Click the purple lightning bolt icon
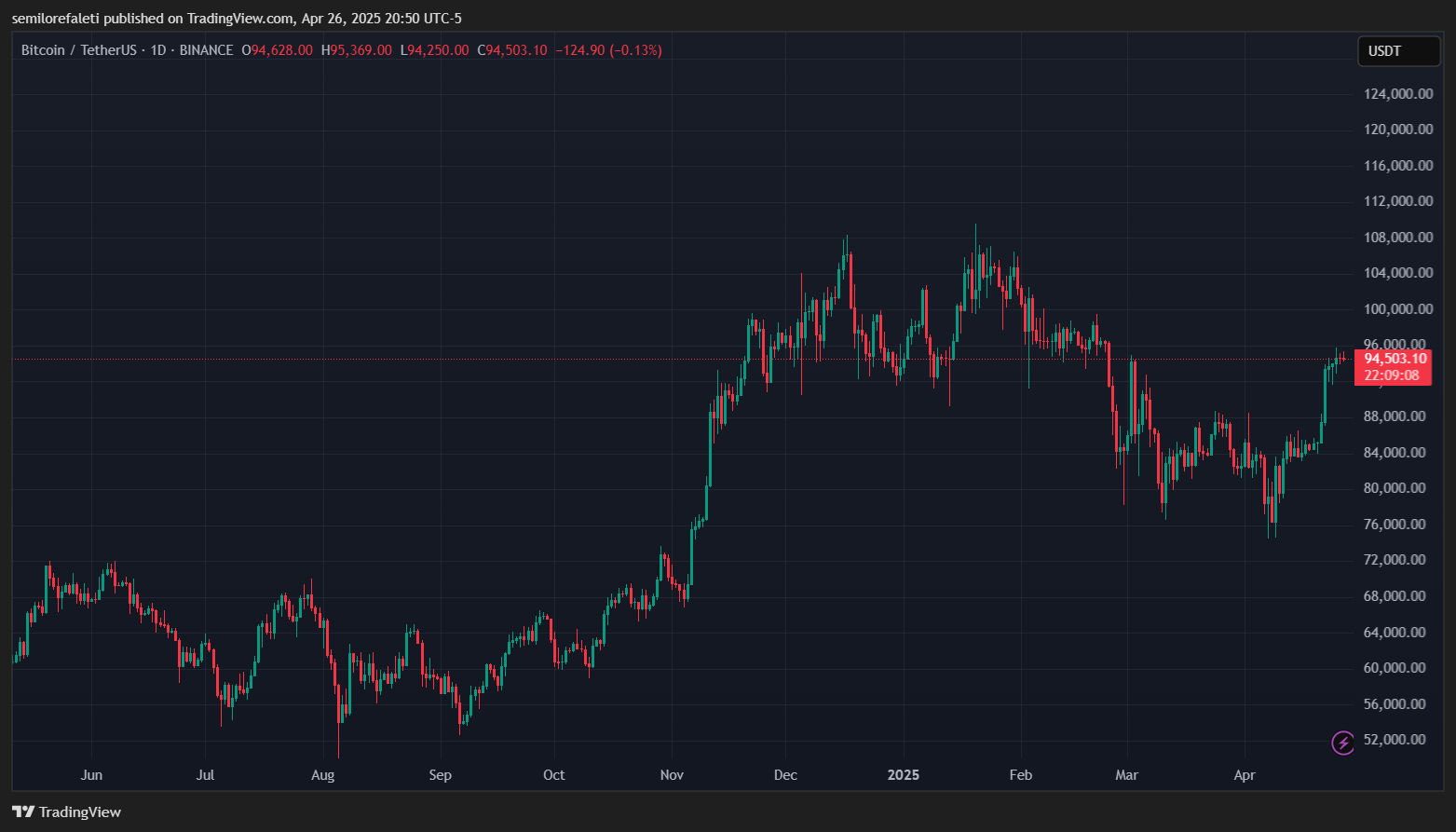1456x832 pixels. pyautogui.click(x=1342, y=743)
